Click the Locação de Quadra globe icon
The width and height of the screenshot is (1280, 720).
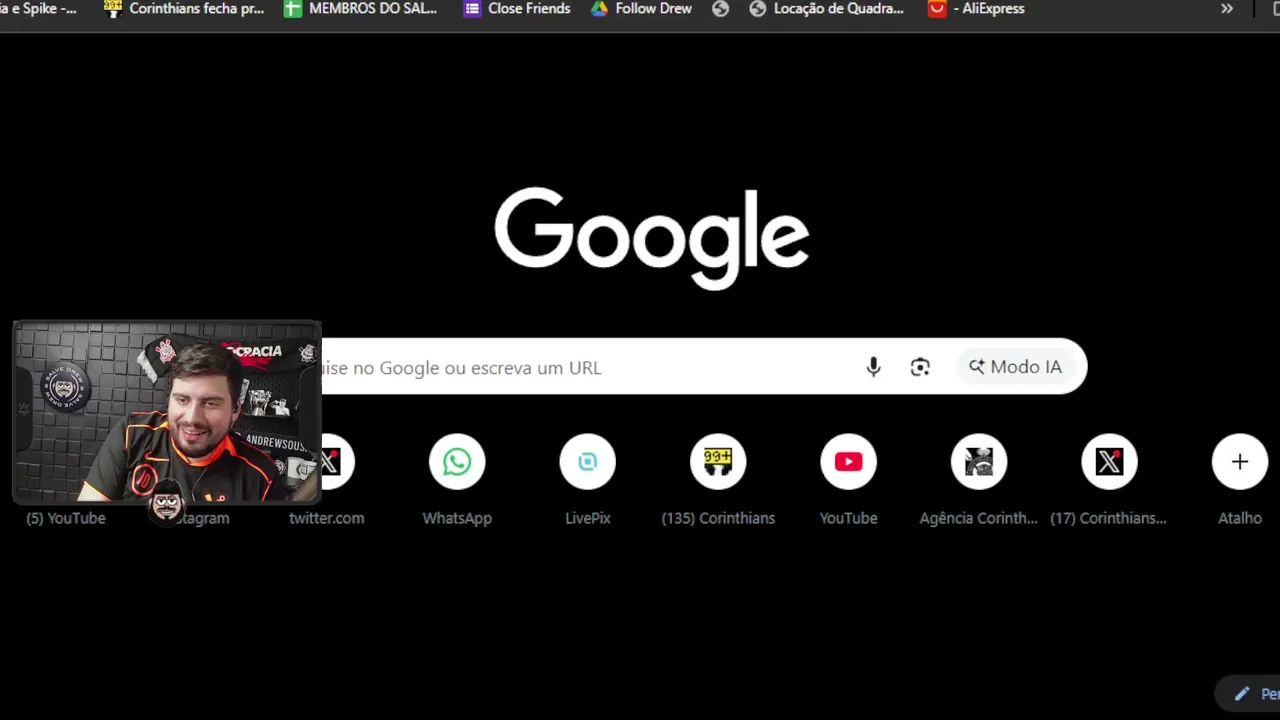point(758,8)
